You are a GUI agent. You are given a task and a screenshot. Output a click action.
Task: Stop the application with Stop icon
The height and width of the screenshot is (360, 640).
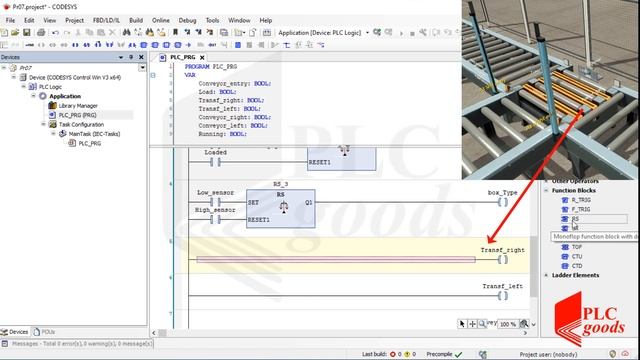point(412,33)
